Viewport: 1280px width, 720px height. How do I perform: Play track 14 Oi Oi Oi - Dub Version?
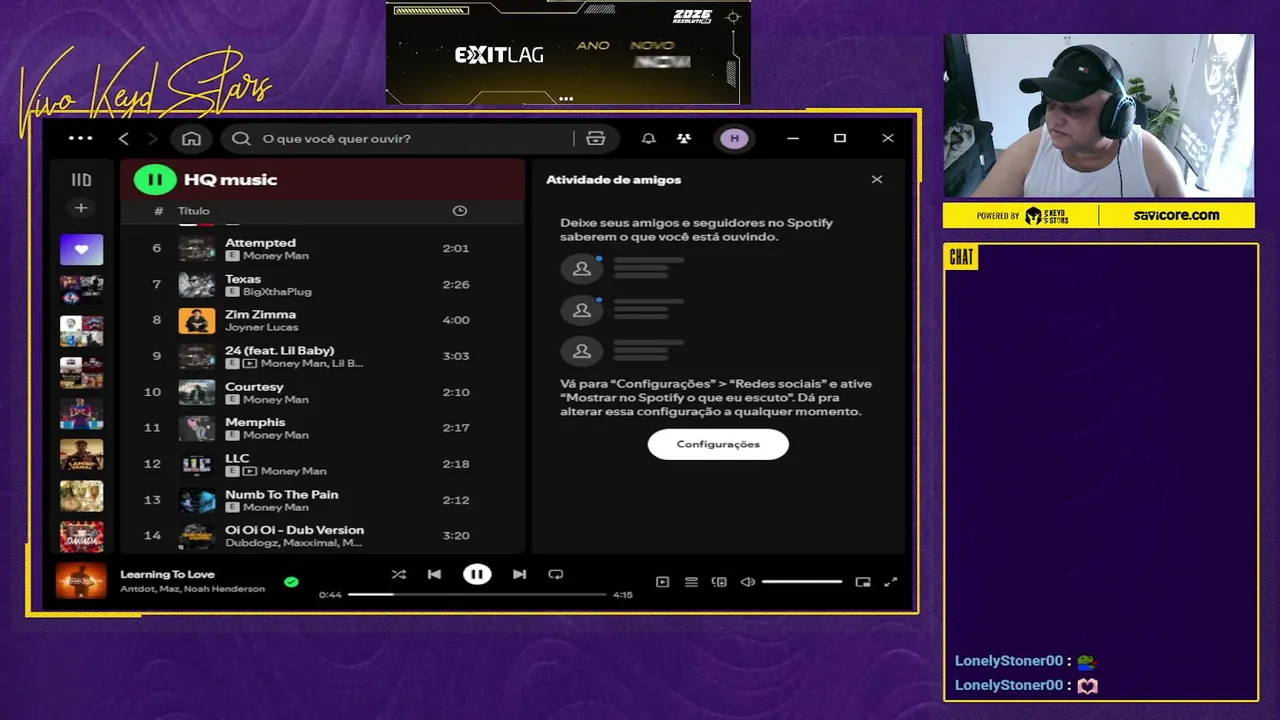[322, 536]
